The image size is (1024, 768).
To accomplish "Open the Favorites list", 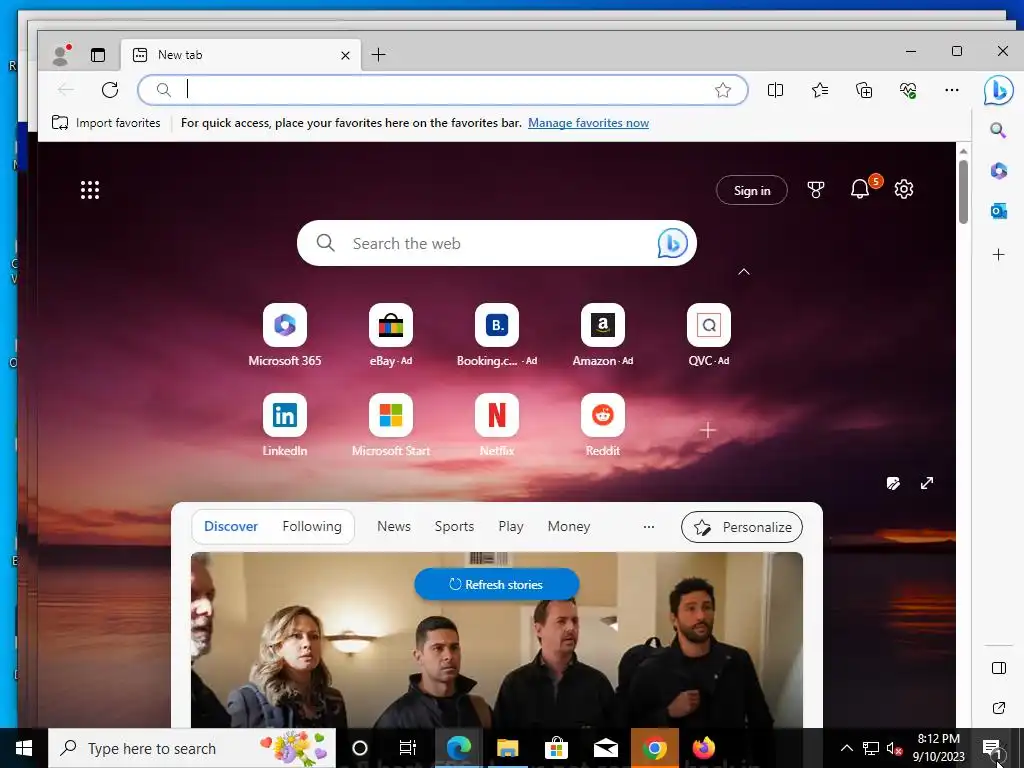I will 820,90.
